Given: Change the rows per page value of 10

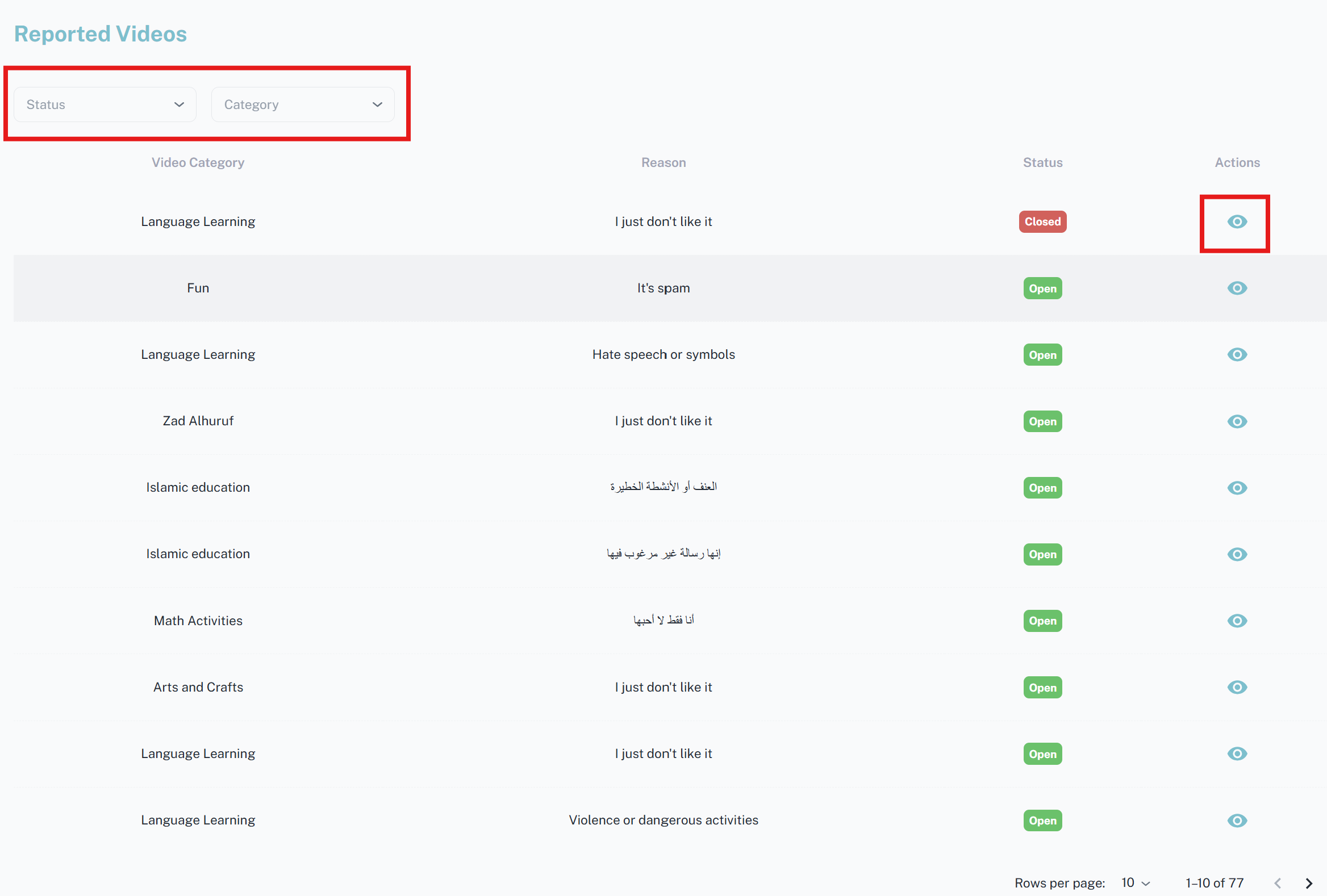Looking at the screenshot, I should tap(1134, 883).
